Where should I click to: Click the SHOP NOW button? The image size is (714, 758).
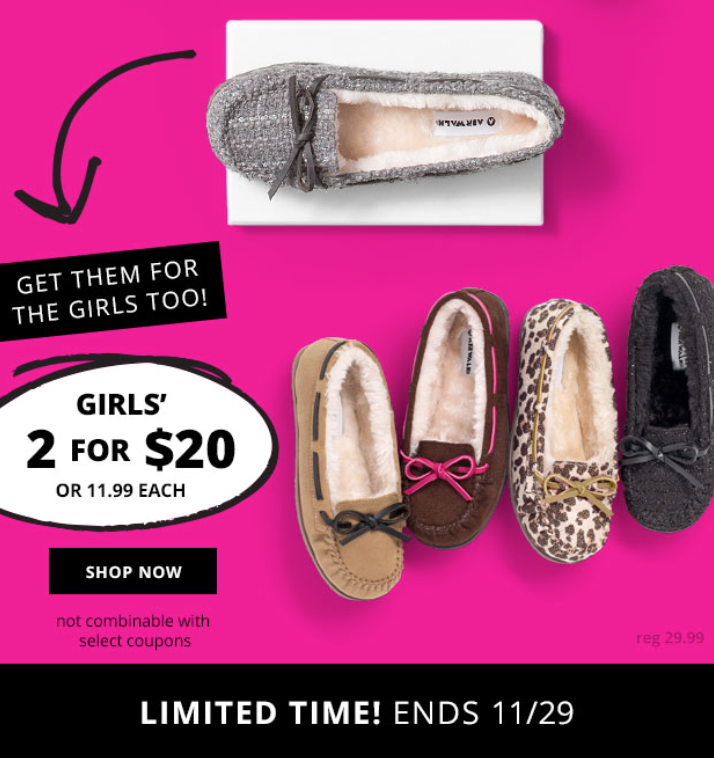132,571
